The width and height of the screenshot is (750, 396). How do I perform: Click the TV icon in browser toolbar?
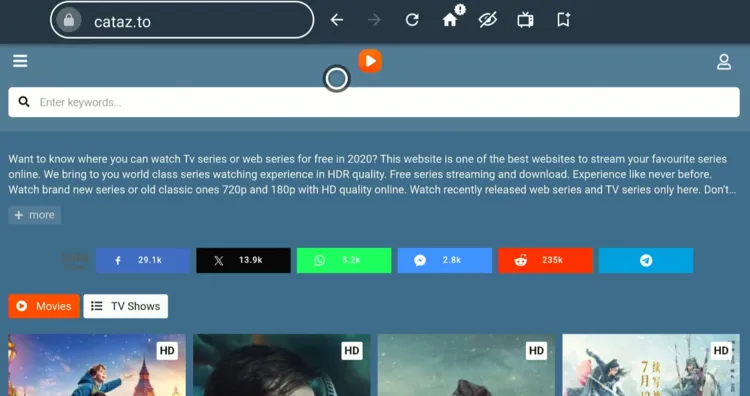525,20
